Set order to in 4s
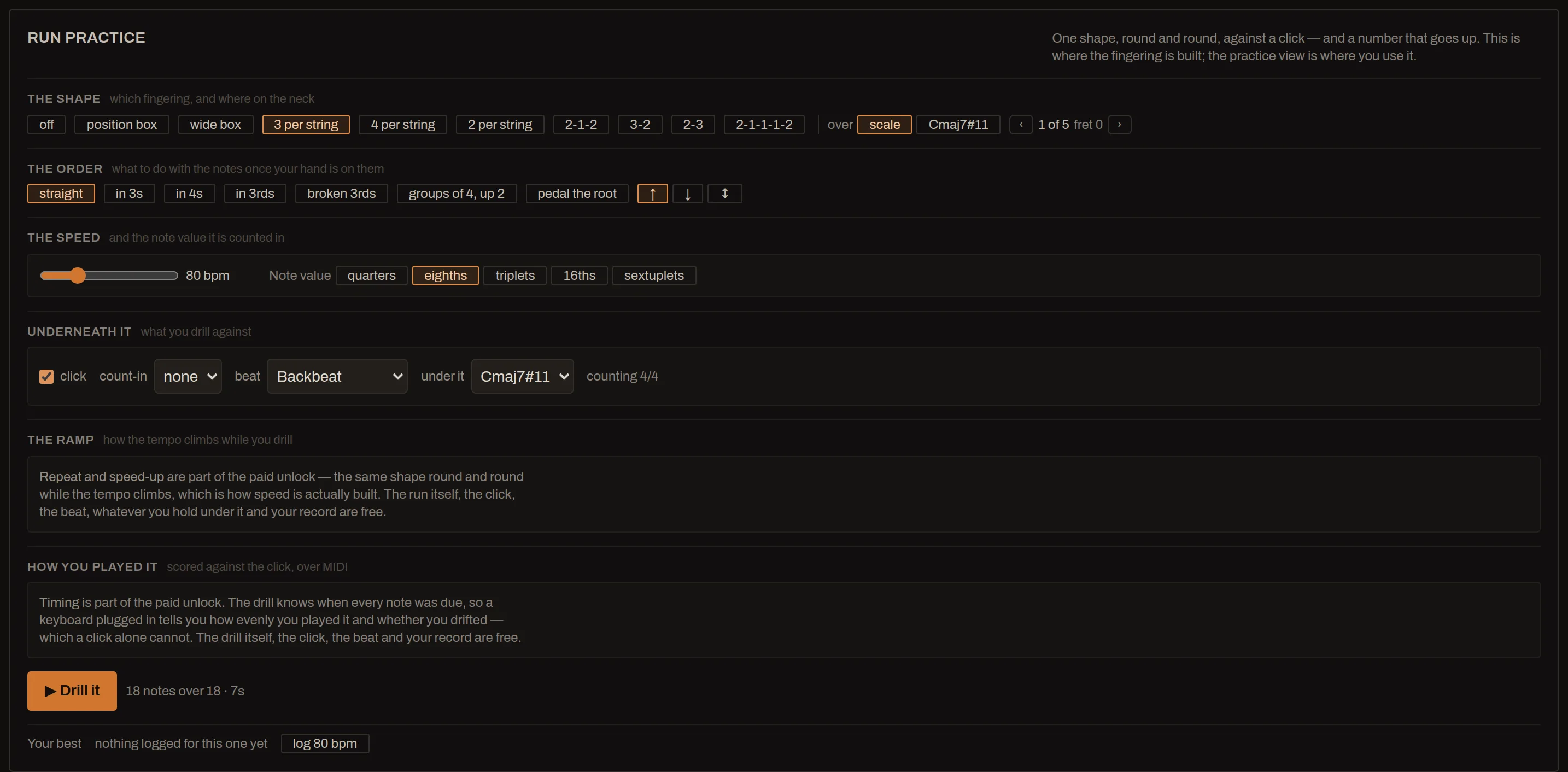 (189, 194)
